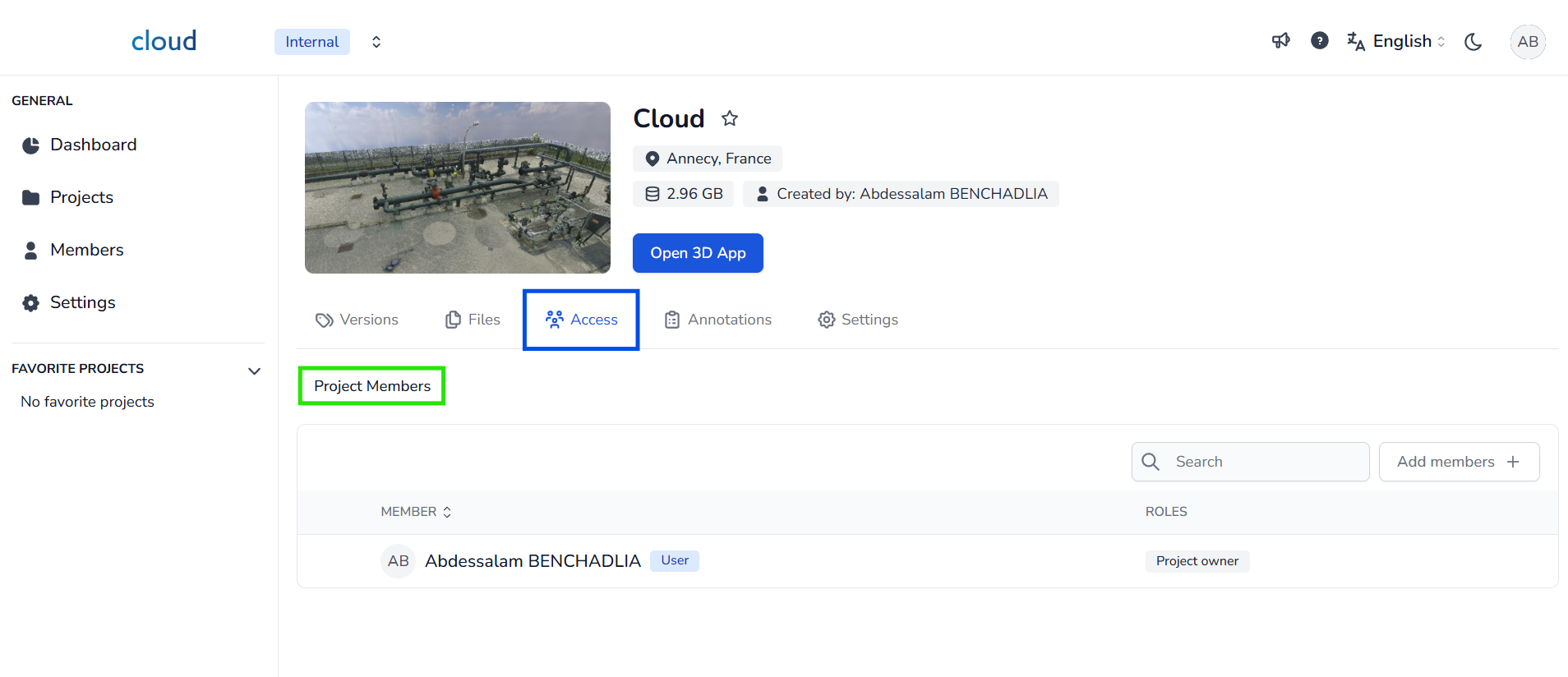Expand the Internal workspace switcher
Viewport: 1568px width, 677px height.
point(376,42)
